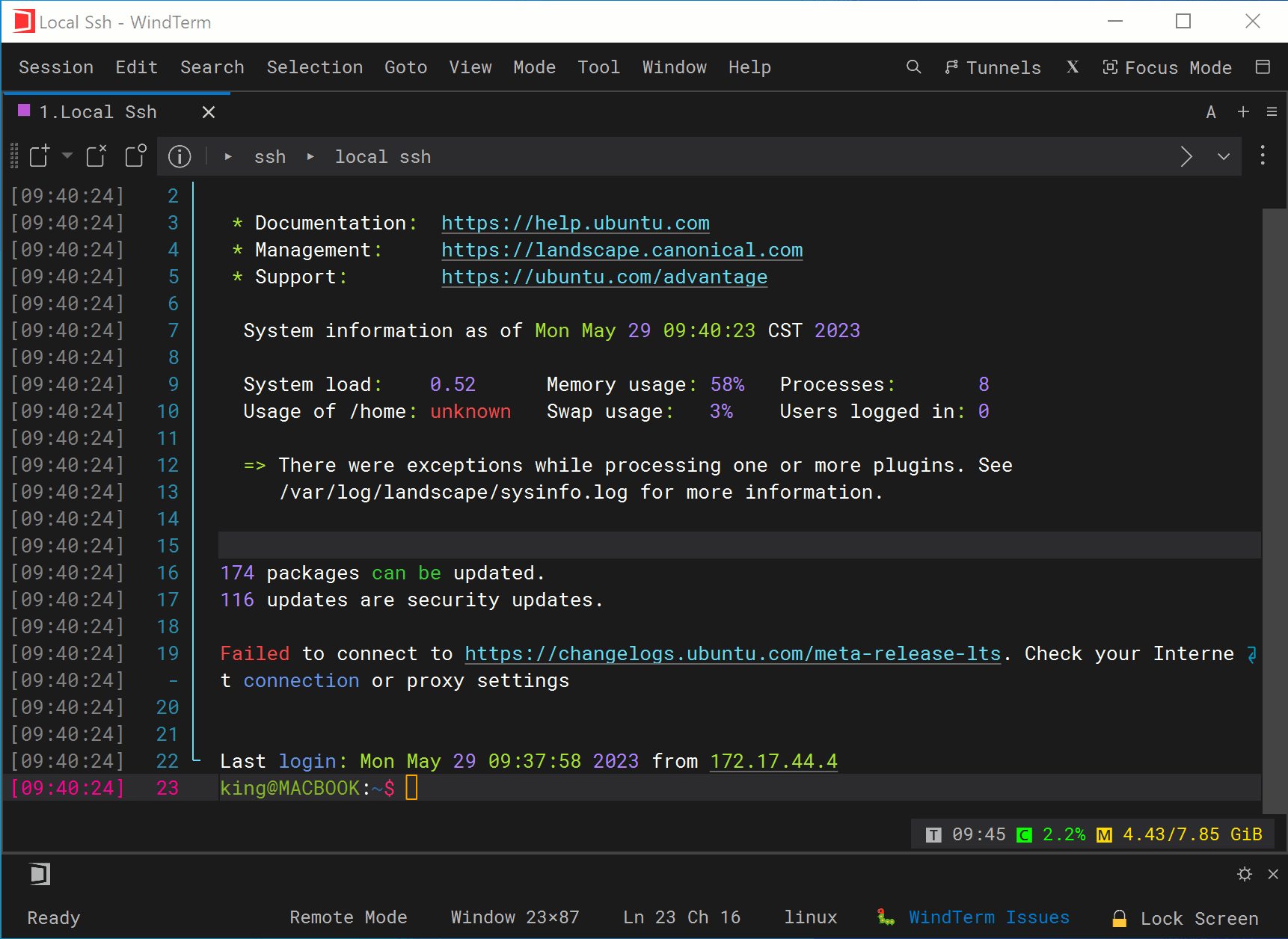Screen dimensions: 1288x939
Task: Switch Remote Mode in status bar
Action: (349, 917)
